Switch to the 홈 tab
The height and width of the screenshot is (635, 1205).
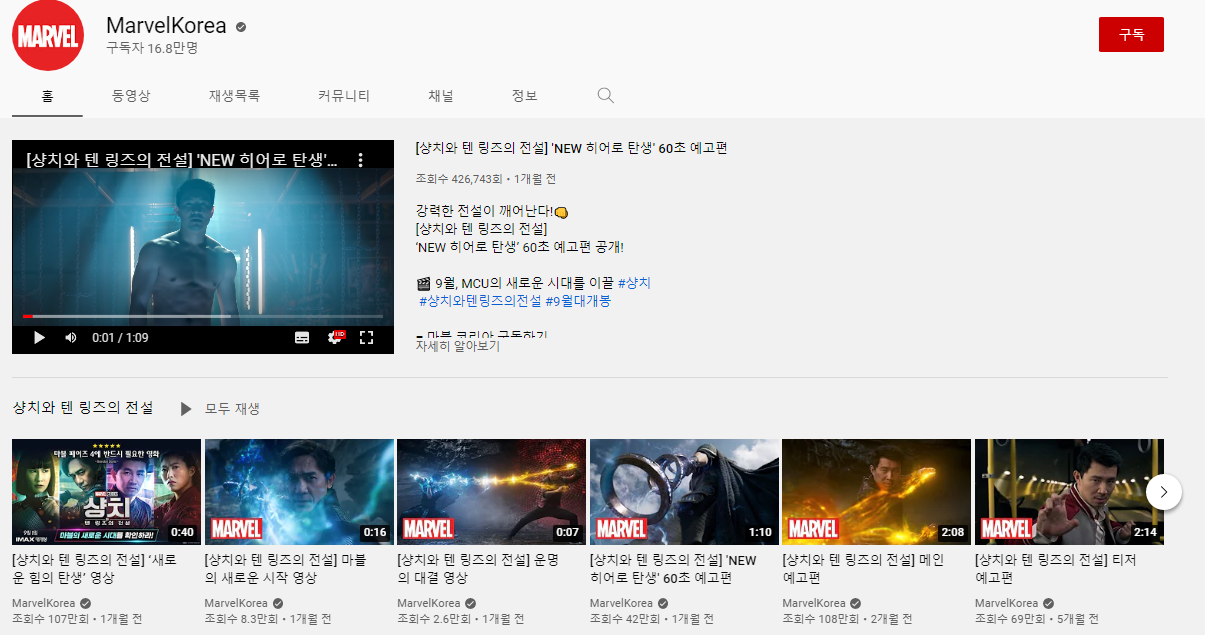(x=48, y=96)
